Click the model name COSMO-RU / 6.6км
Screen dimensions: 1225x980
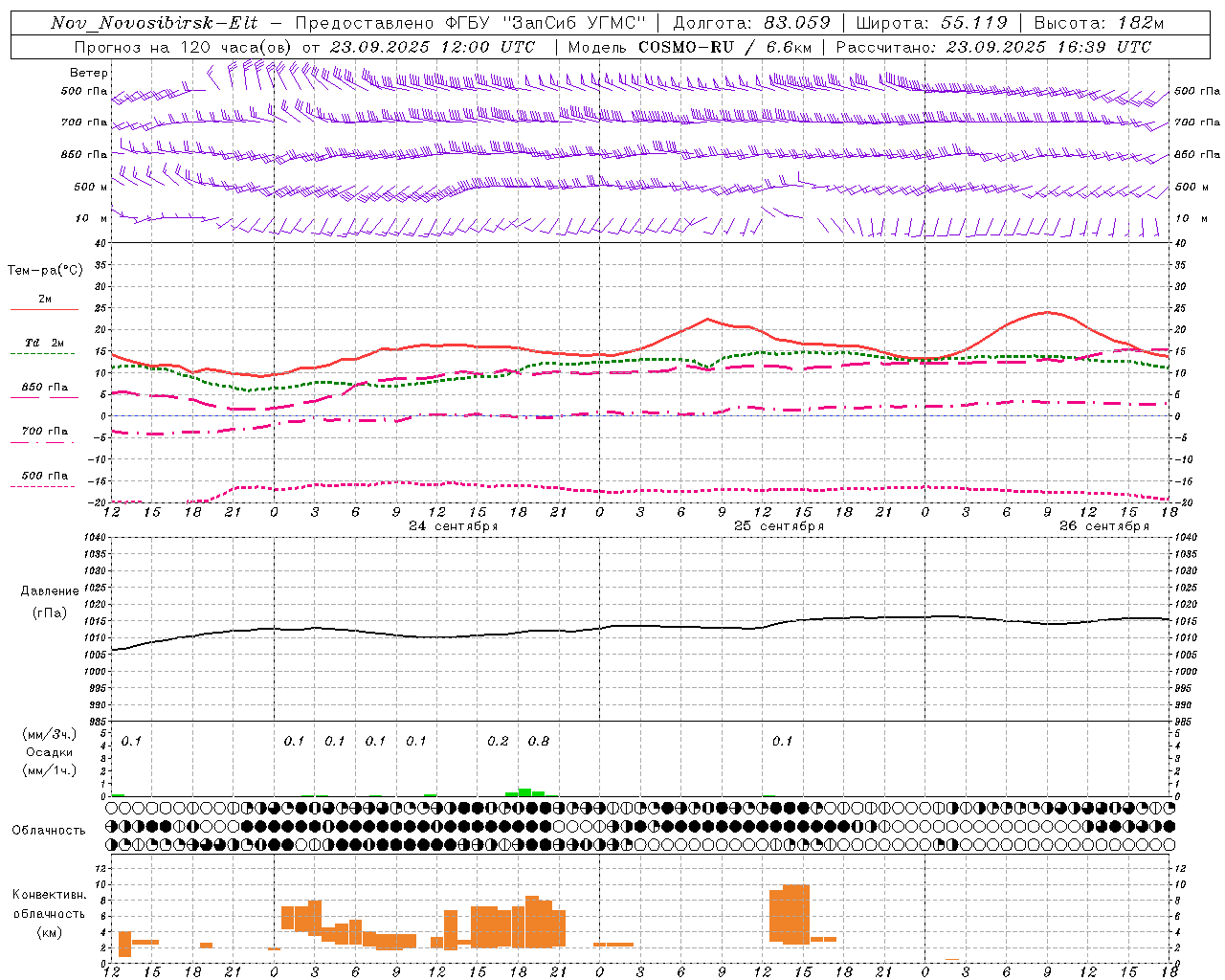coord(724,47)
